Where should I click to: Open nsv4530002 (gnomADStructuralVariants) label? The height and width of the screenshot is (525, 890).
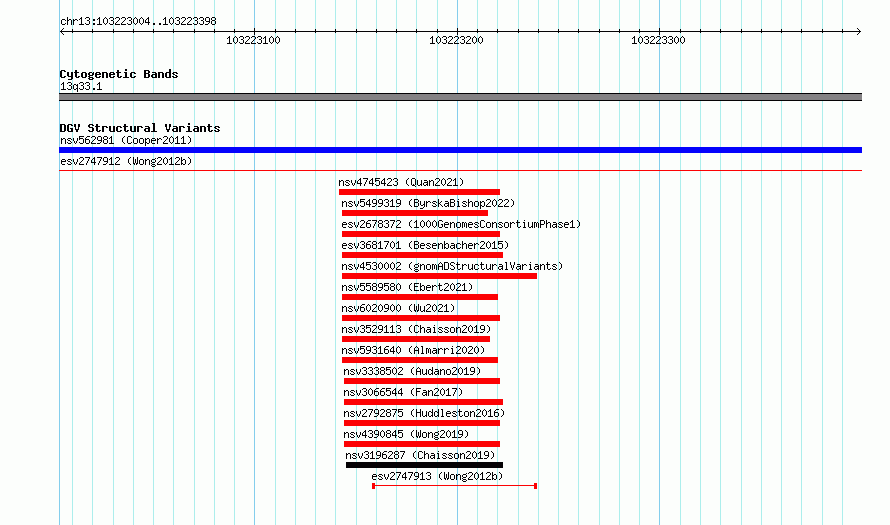click(x=452, y=266)
